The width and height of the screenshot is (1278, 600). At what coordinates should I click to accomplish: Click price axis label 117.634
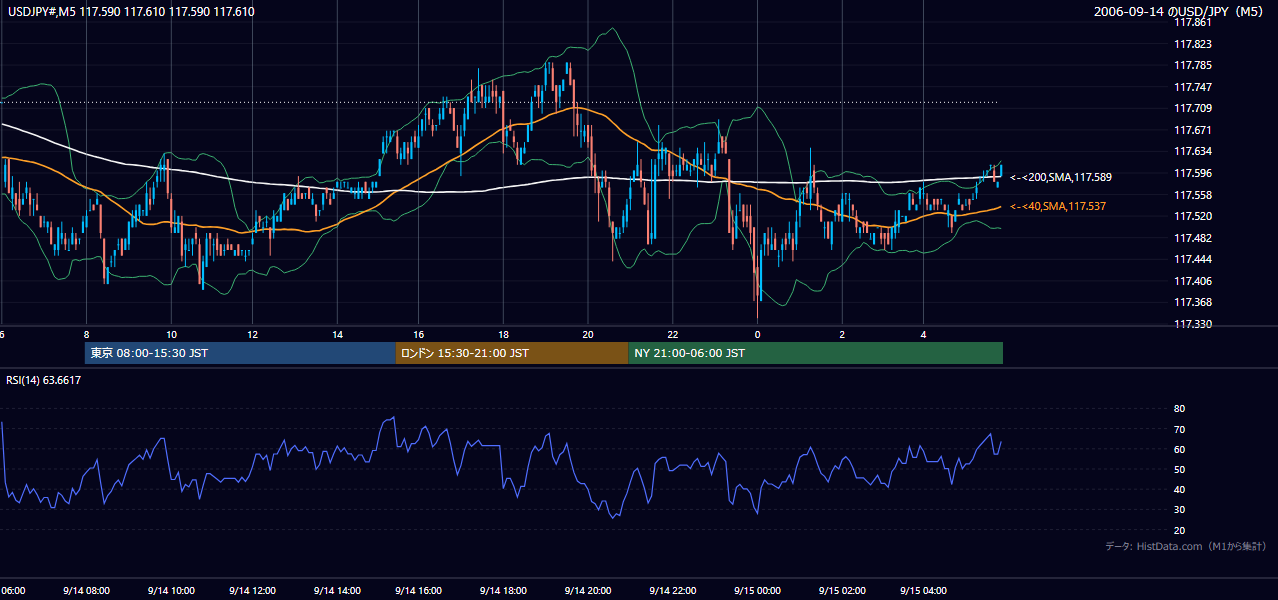pyautogui.click(x=1192, y=152)
